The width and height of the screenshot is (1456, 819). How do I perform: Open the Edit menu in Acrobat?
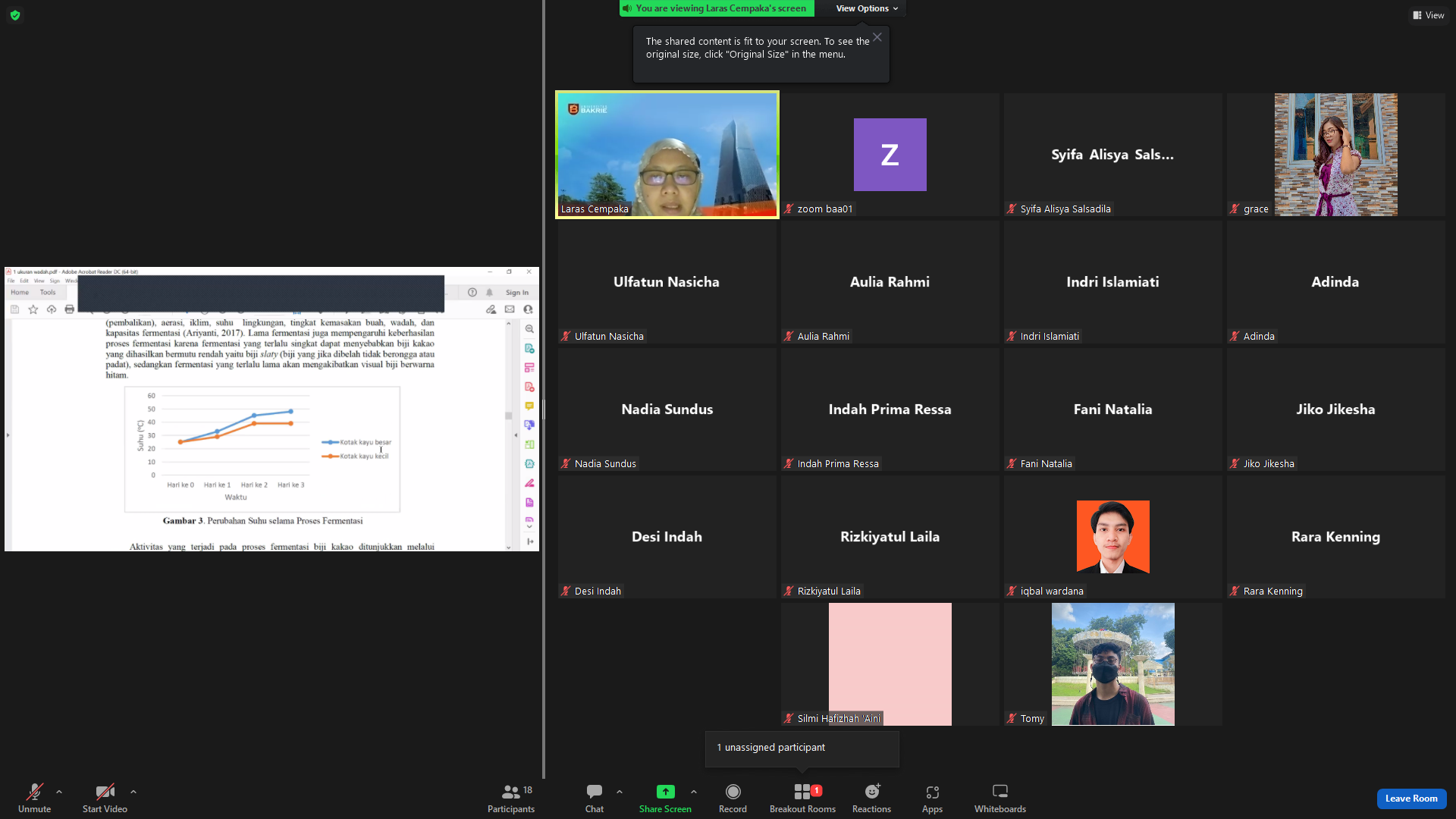tap(24, 281)
